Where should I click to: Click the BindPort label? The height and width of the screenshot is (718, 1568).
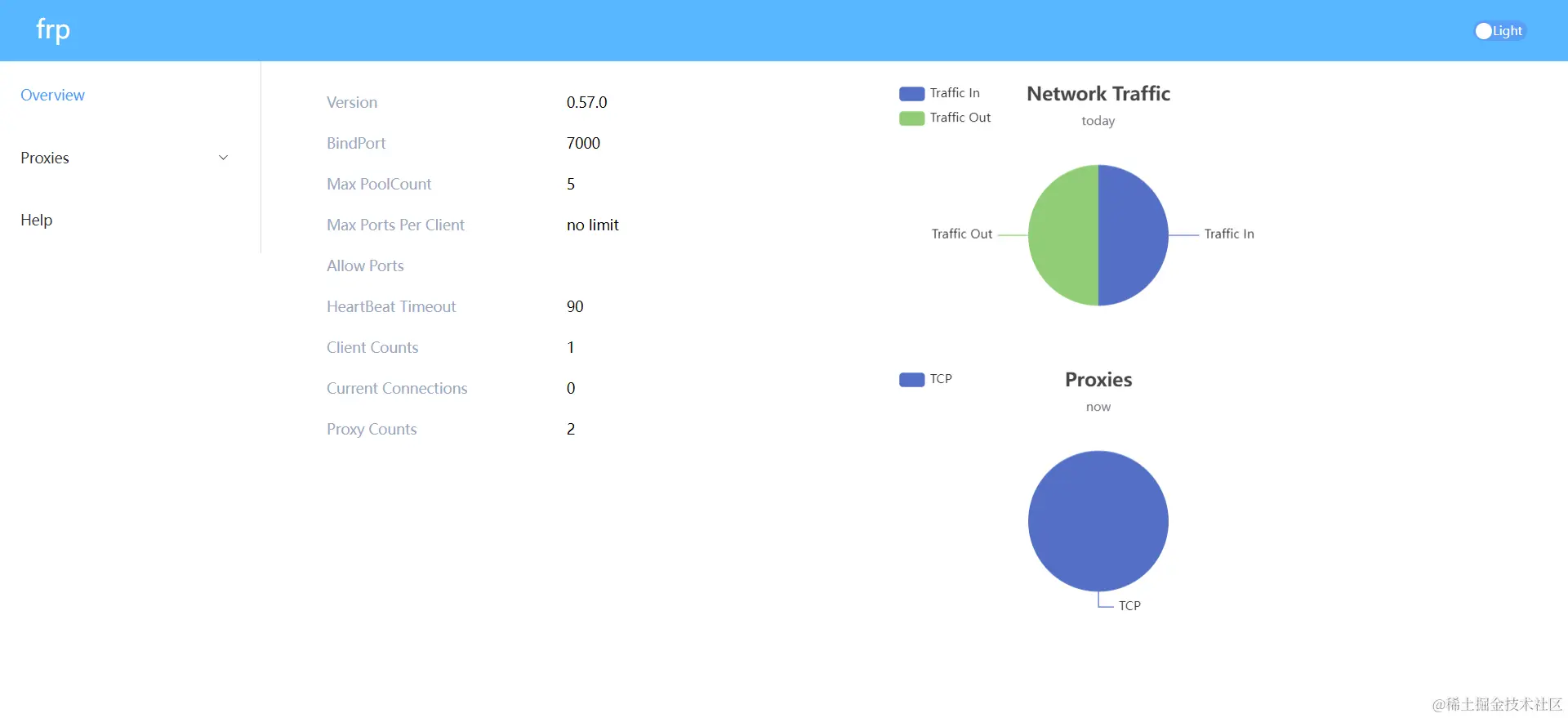tap(356, 143)
